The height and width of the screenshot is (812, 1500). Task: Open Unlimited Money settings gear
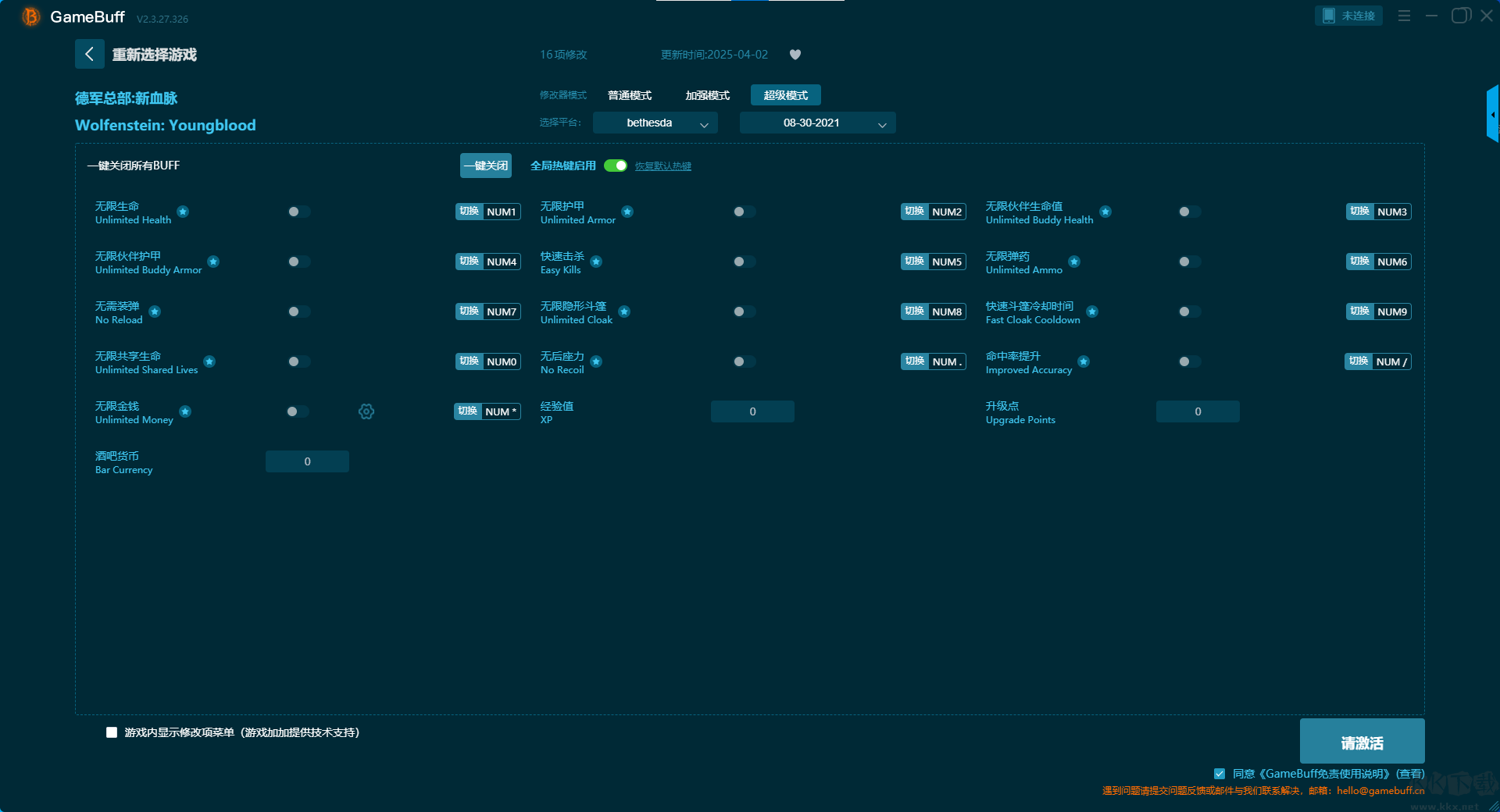coord(366,411)
